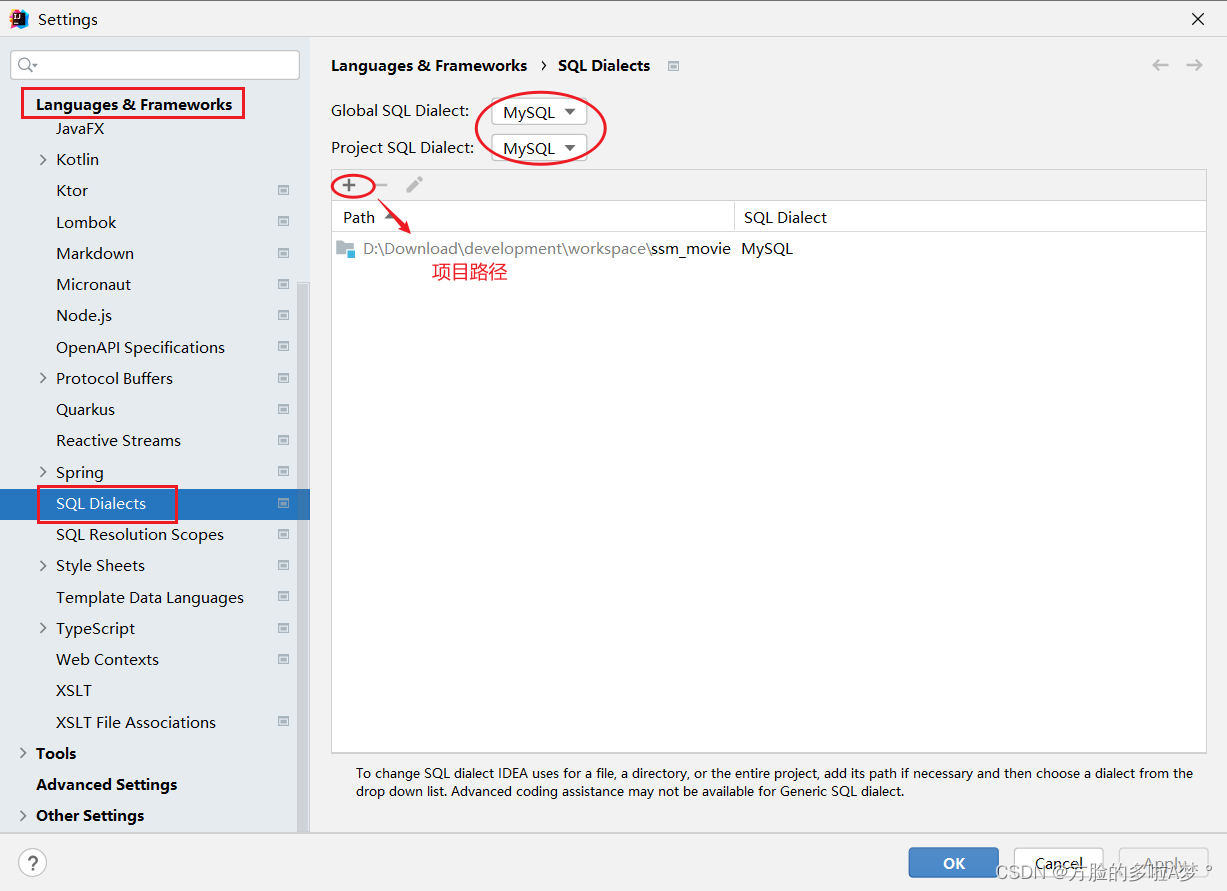Image resolution: width=1227 pixels, height=891 pixels.
Task: Click project-level icon next to SQL Dialects breadcrumb
Action: point(674,66)
